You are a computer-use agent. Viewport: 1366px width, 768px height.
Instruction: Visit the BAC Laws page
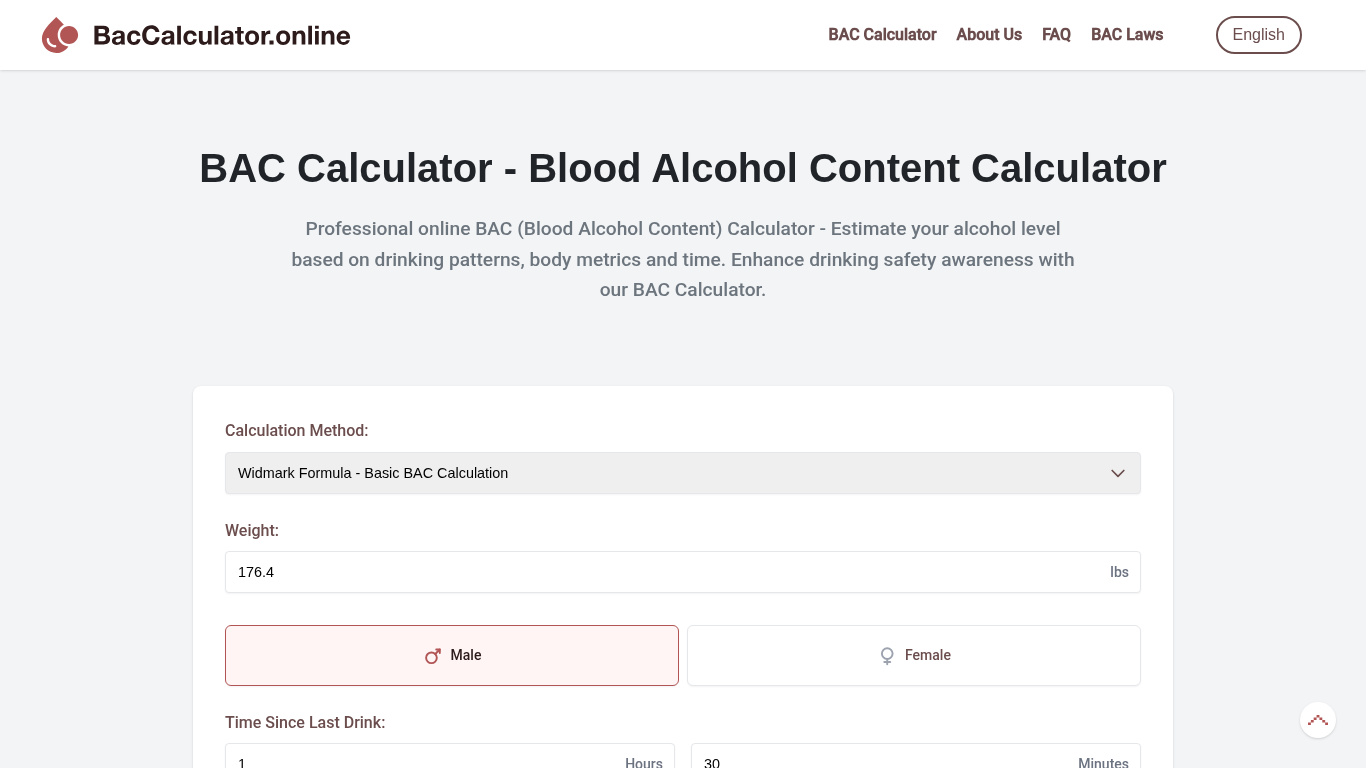pyautogui.click(x=1126, y=34)
